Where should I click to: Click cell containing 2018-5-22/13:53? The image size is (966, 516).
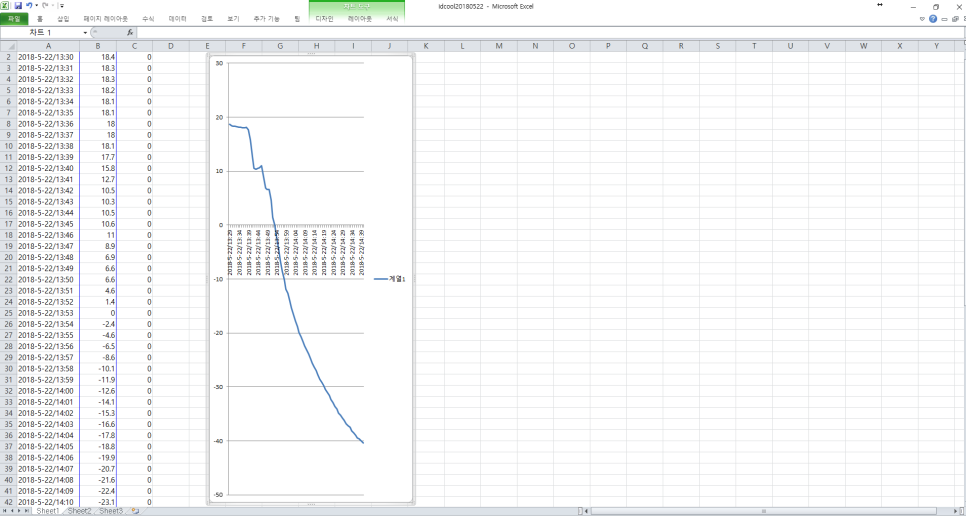pyautogui.click(x=48, y=313)
